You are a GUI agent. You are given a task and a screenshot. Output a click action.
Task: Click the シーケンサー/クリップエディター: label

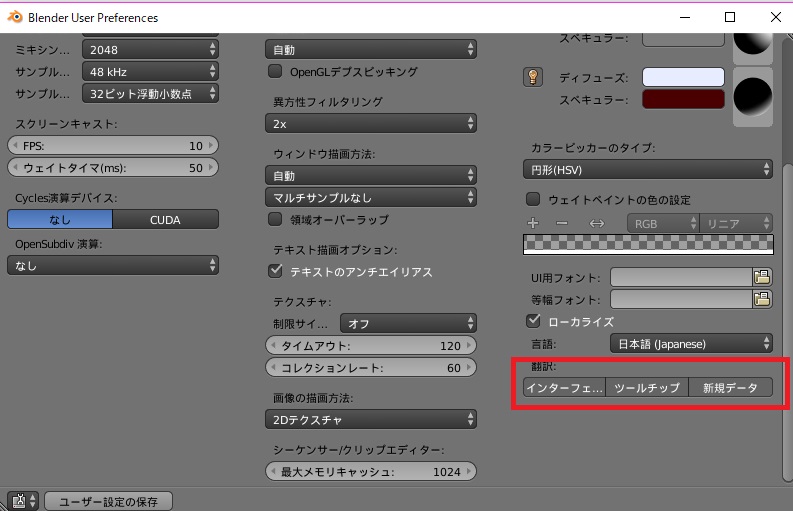(358, 450)
